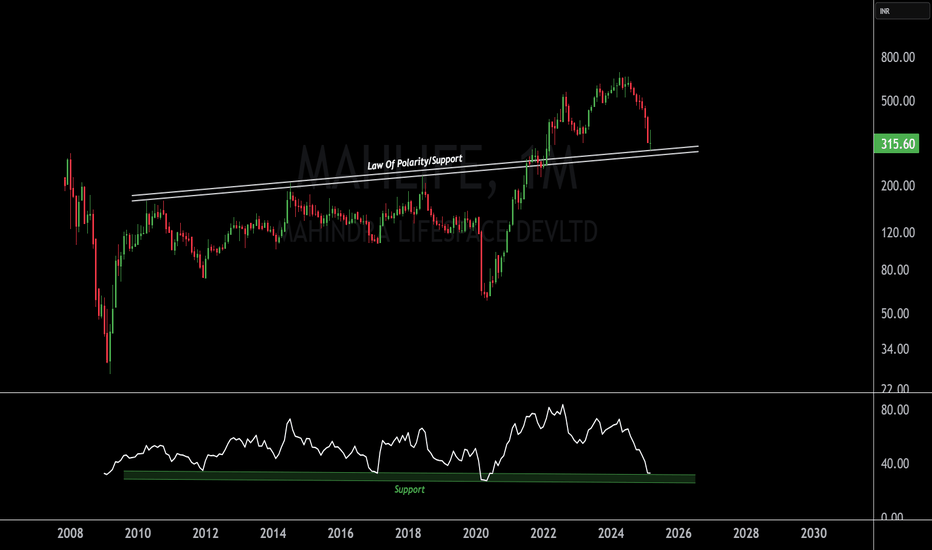Click the 2026 year label on time axis

(x=678, y=533)
